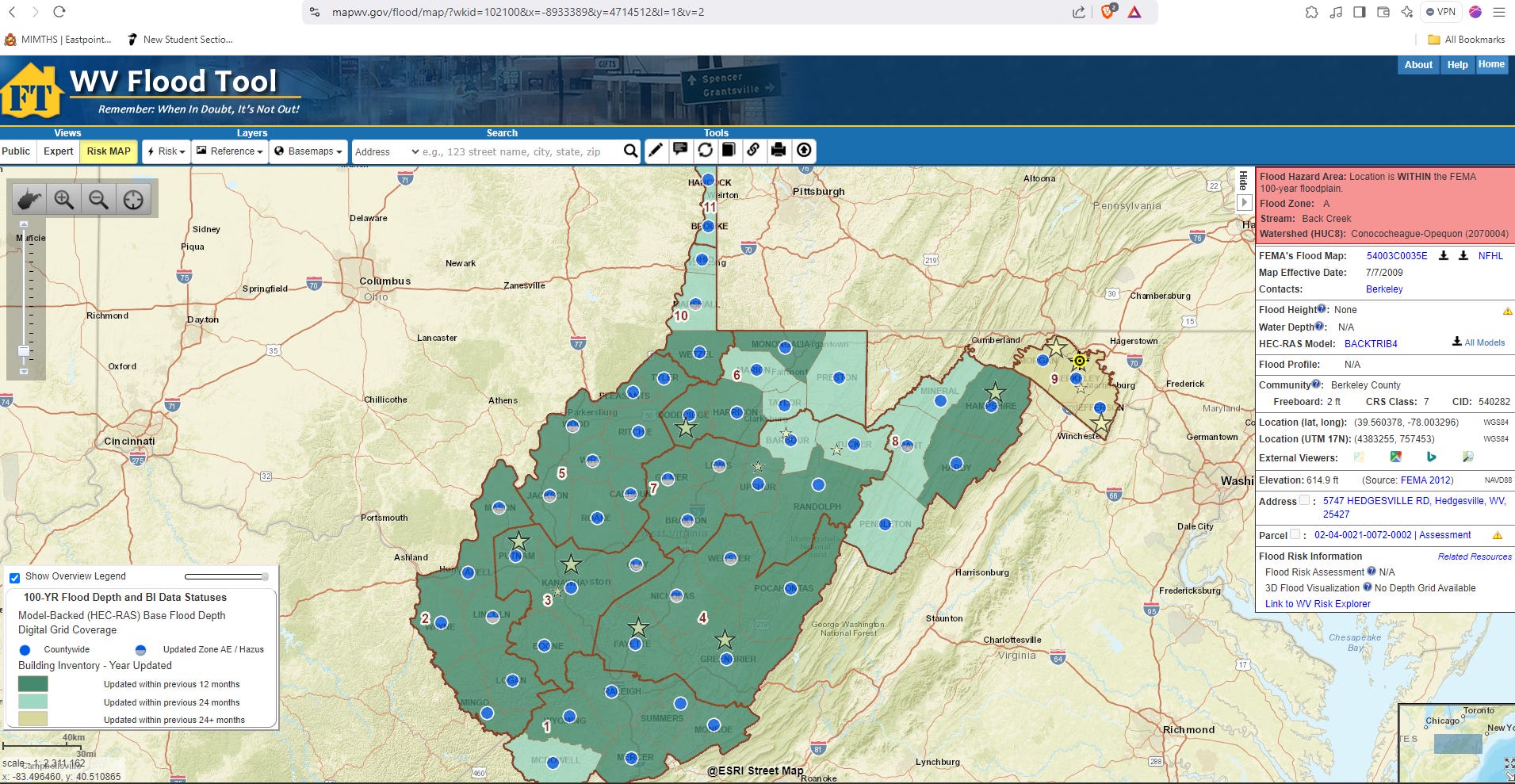Image resolution: width=1515 pixels, height=784 pixels.
Task: Open the Basemaps dropdown
Action: [308, 151]
